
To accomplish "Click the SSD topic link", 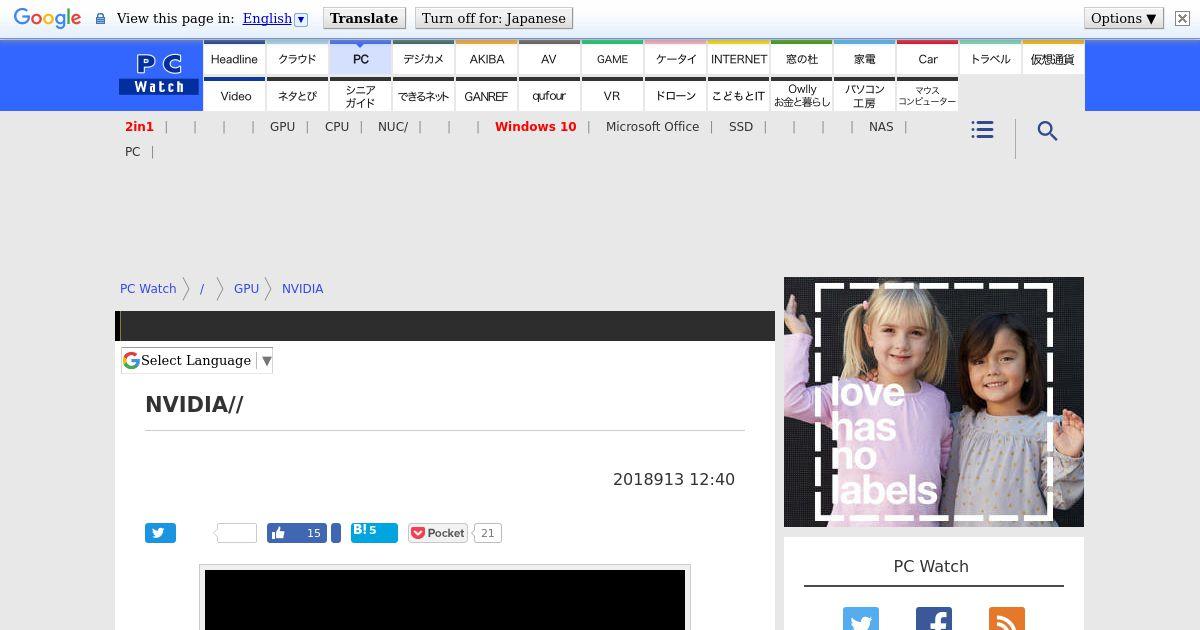I will pos(741,127).
